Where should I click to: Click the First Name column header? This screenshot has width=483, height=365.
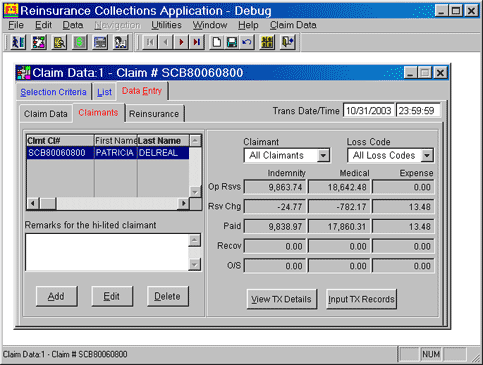[x=116, y=141]
